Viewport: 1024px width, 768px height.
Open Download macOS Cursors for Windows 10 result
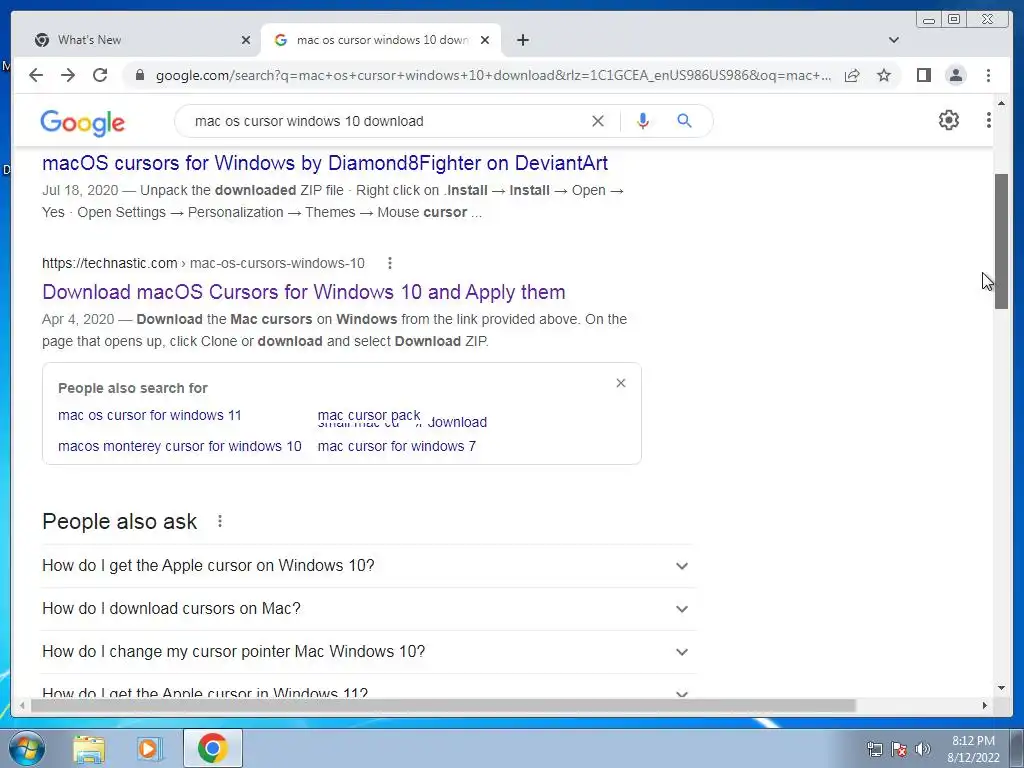click(304, 292)
